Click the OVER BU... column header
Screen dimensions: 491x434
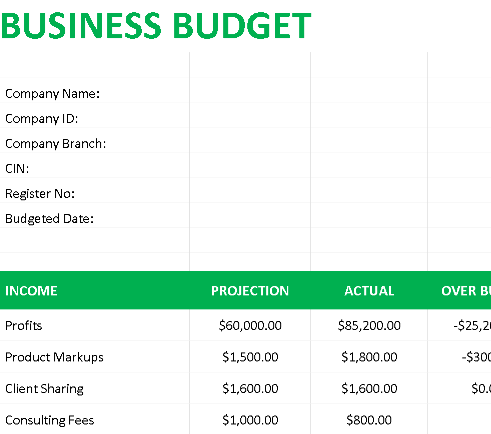coord(466,291)
